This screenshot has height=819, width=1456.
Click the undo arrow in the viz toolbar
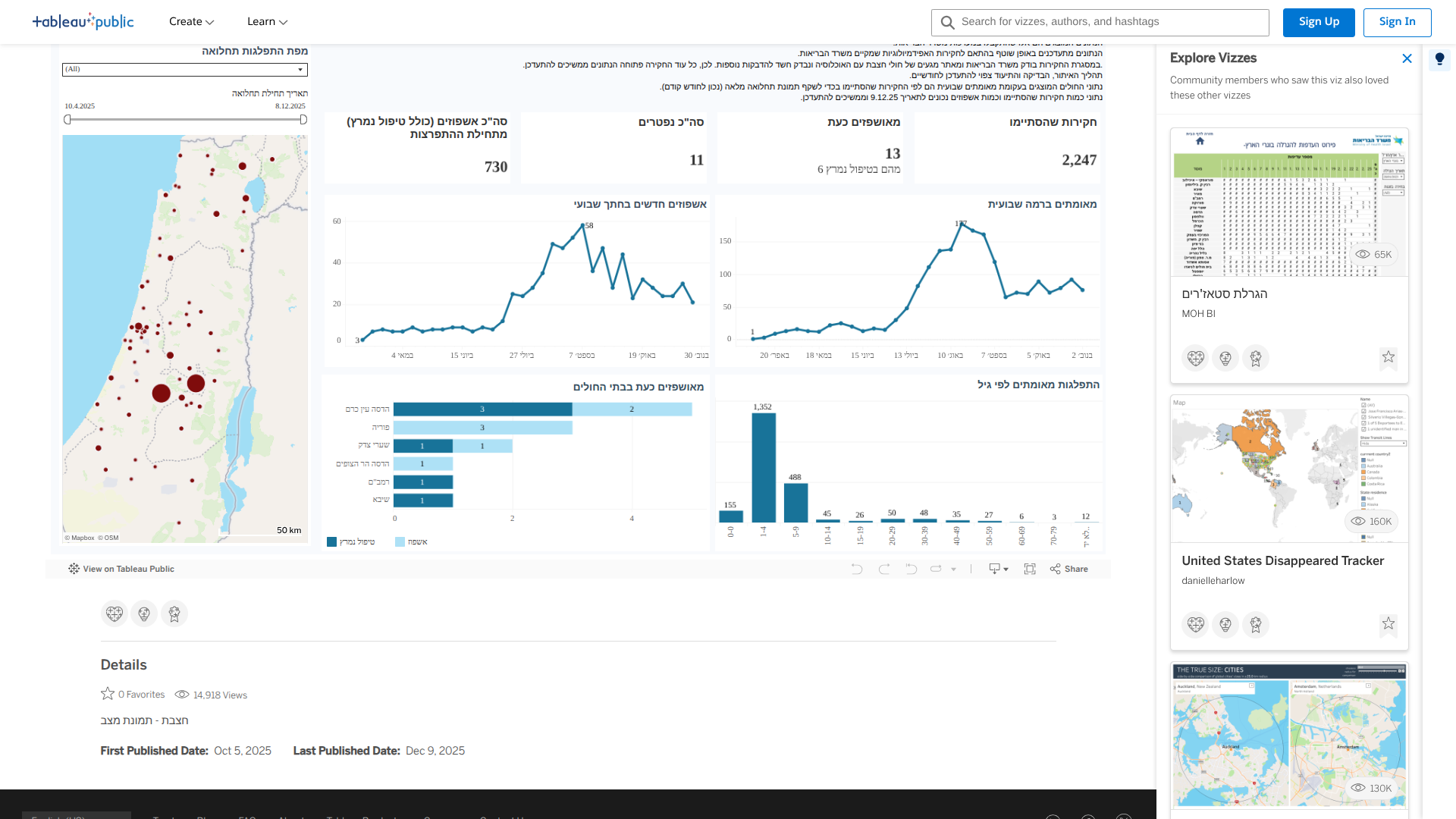(x=857, y=569)
